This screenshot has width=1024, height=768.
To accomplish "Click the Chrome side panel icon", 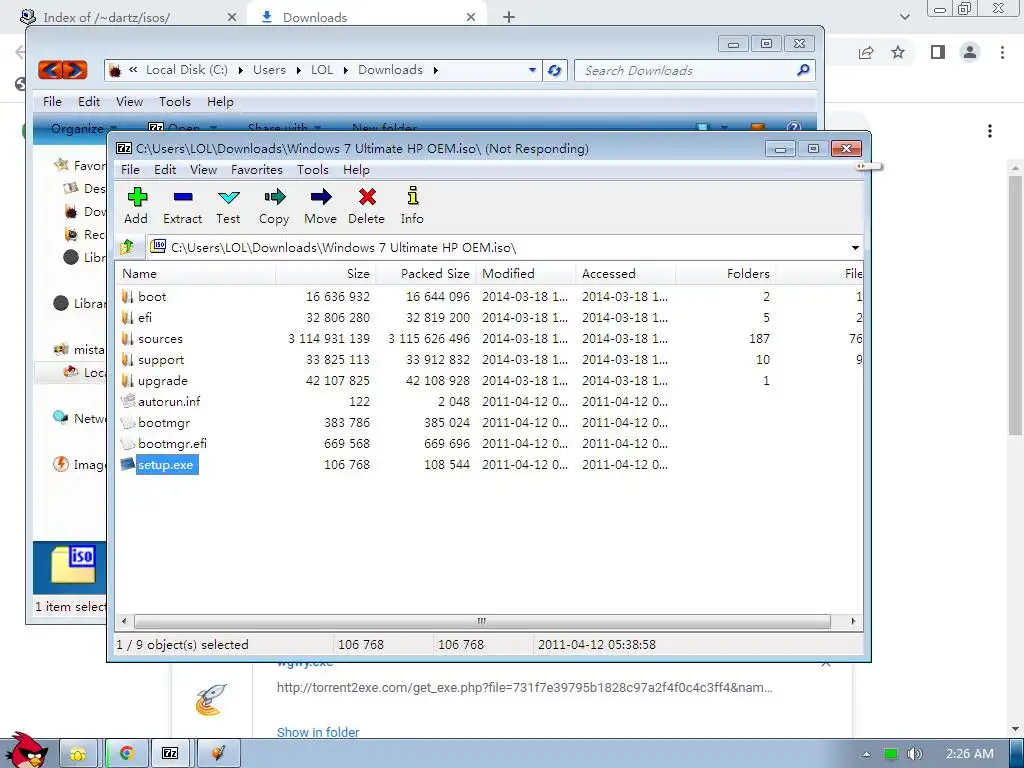I will pos(938,52).
